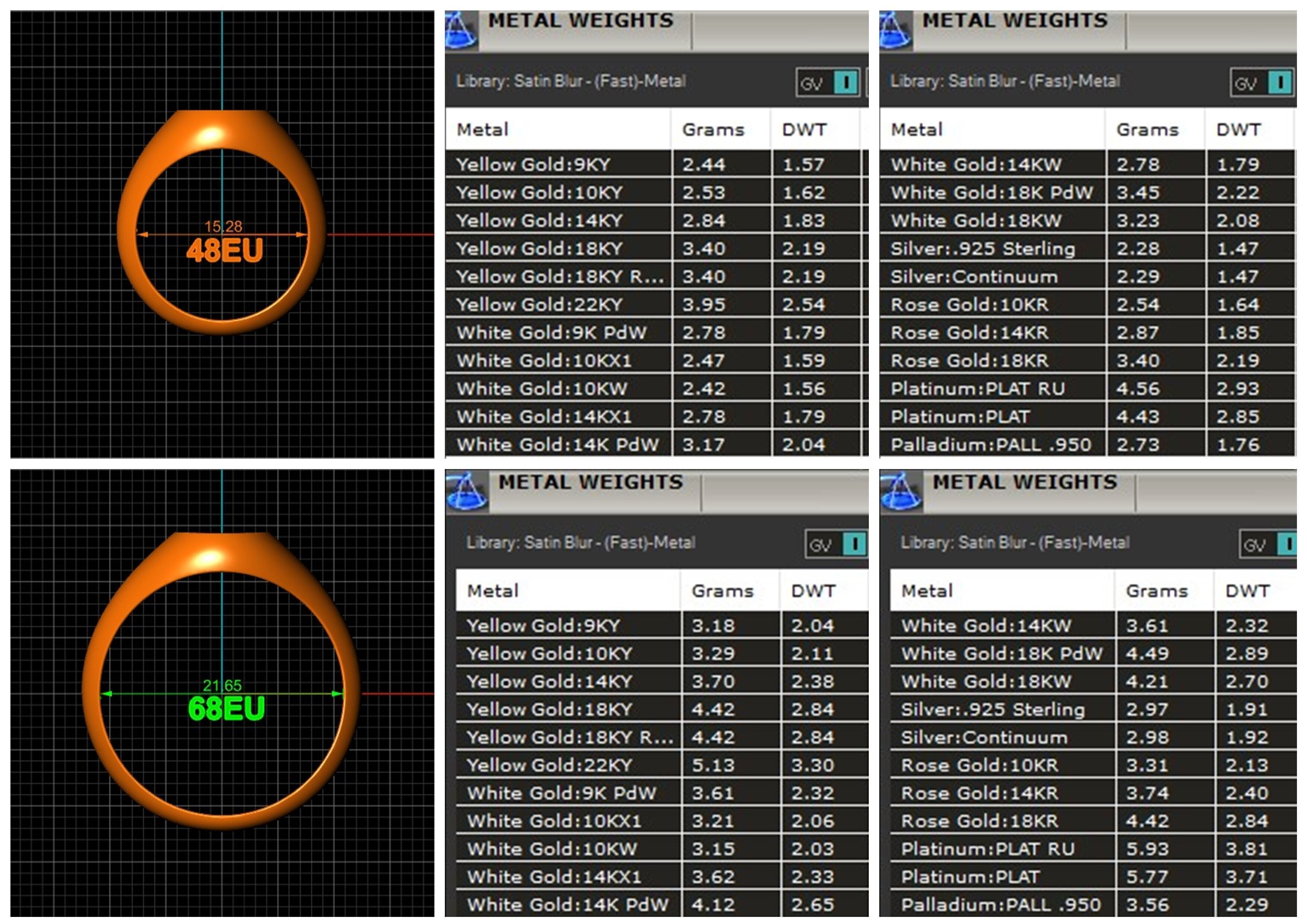Select METAL WEIGHTS tab above 5.93 Platinum table
The image size is (1307, 924).
click(1025, 483)
